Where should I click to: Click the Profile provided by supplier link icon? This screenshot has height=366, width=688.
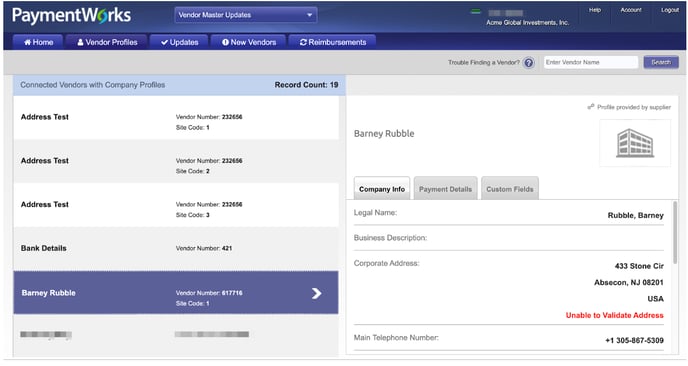(591, 107)
